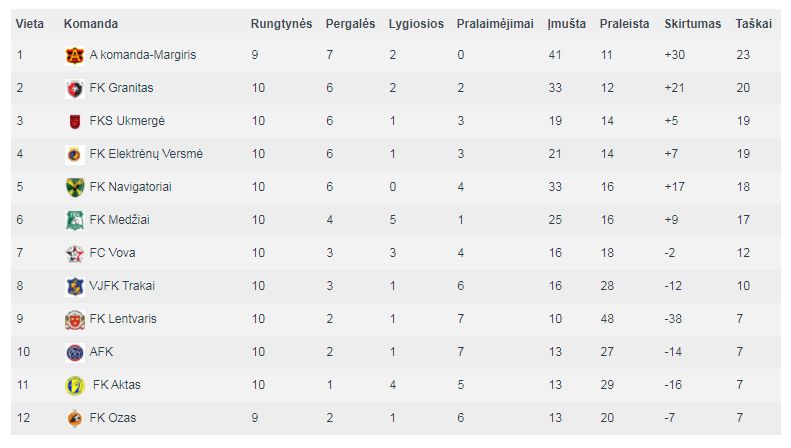
Task: Click the FK Aktas yellow round logo
Action: [75, 385]
